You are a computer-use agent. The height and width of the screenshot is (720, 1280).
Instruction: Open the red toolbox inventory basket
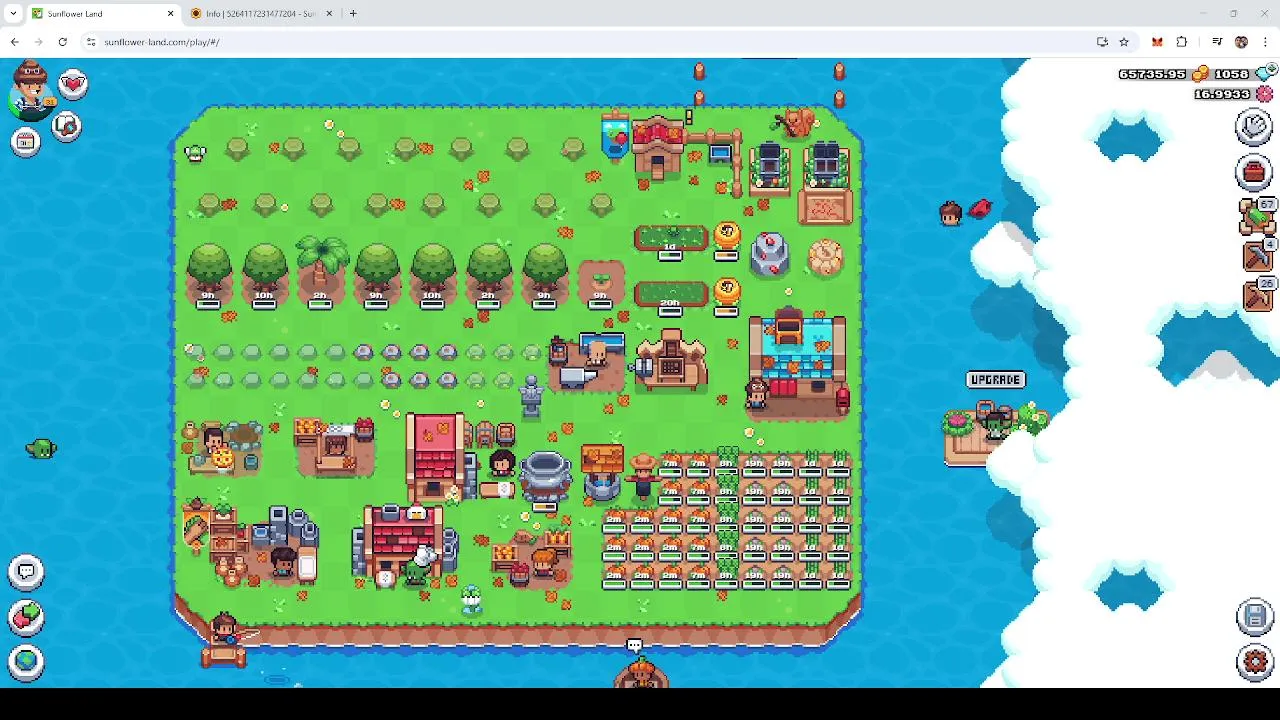pyautogui.click(x=1254, y=173)
